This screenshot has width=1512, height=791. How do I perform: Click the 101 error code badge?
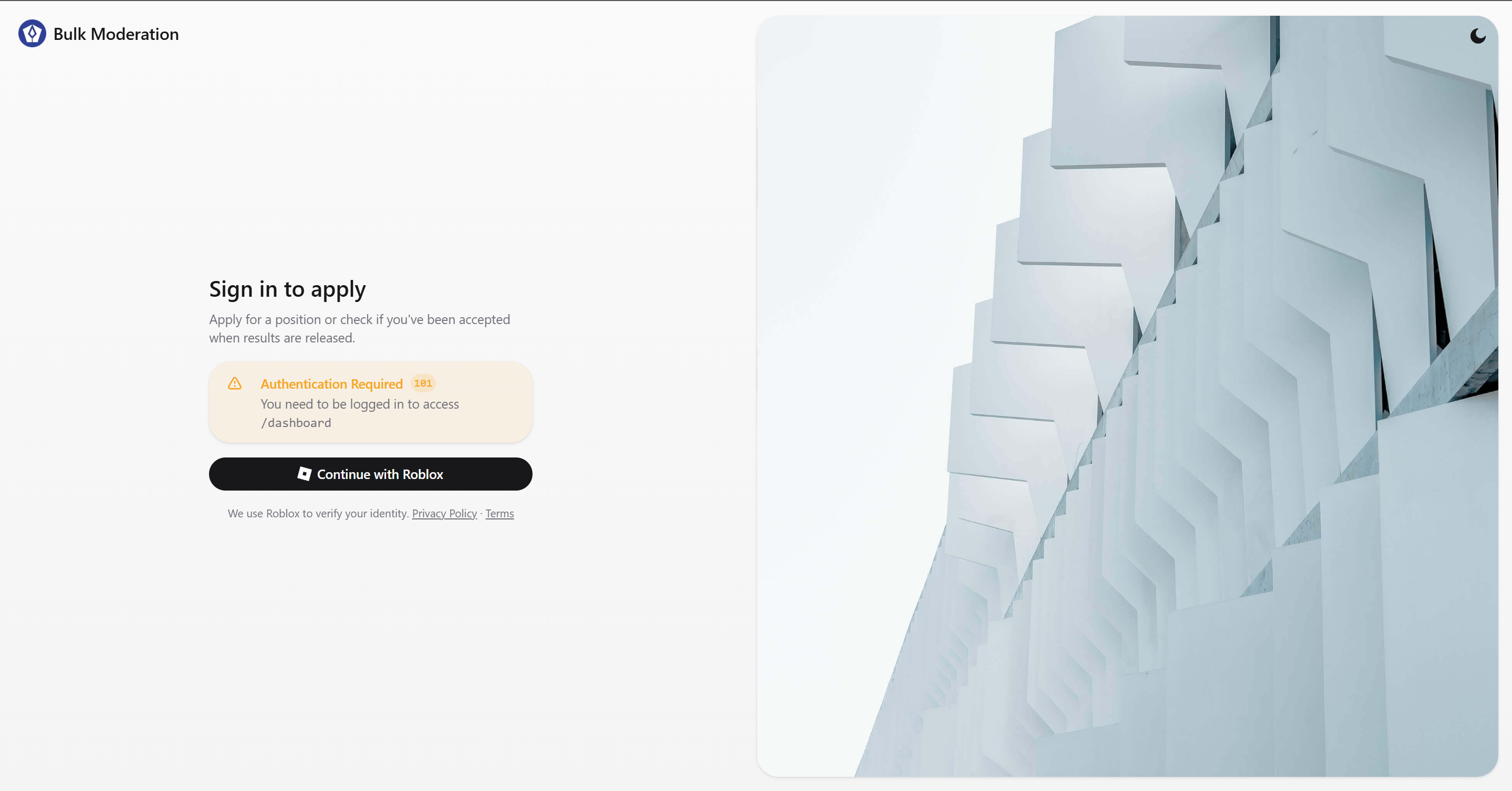[x=423, y=383]
